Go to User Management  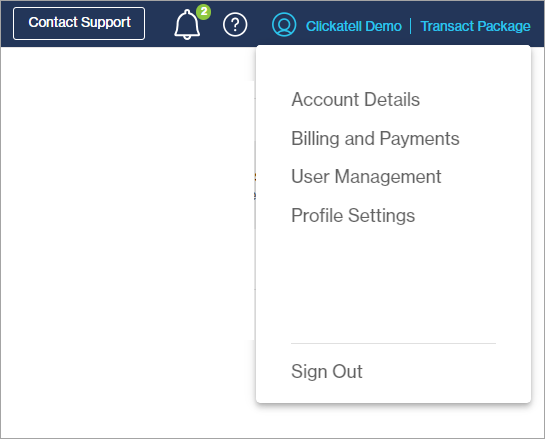(366, 177)
